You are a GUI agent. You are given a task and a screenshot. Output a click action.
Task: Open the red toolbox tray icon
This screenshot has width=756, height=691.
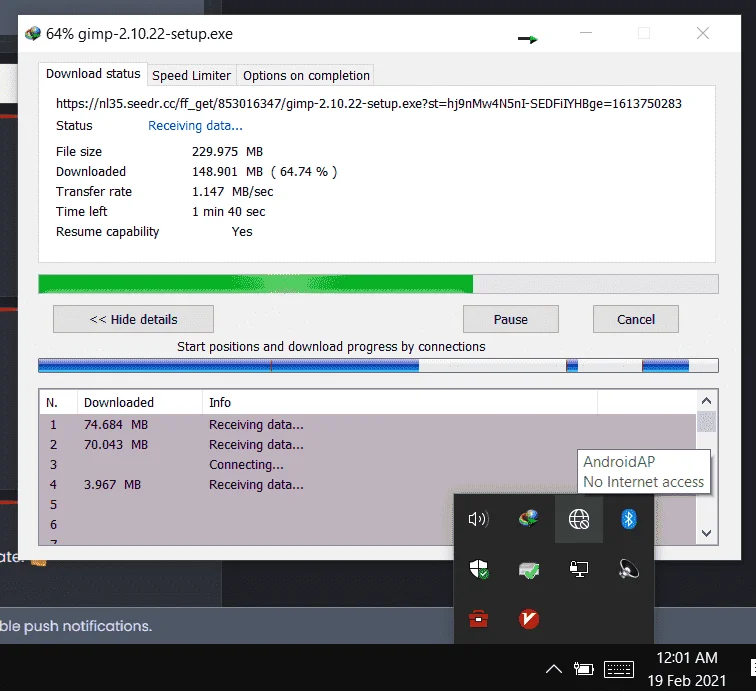(478, 619)
